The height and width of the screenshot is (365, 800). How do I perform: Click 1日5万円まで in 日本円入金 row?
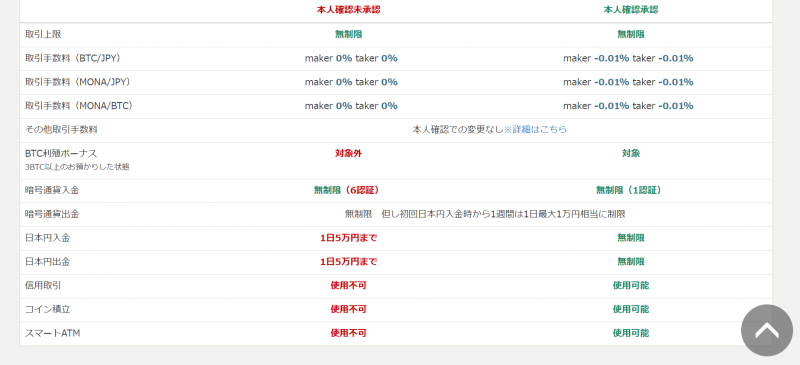(x=348, y=238)
